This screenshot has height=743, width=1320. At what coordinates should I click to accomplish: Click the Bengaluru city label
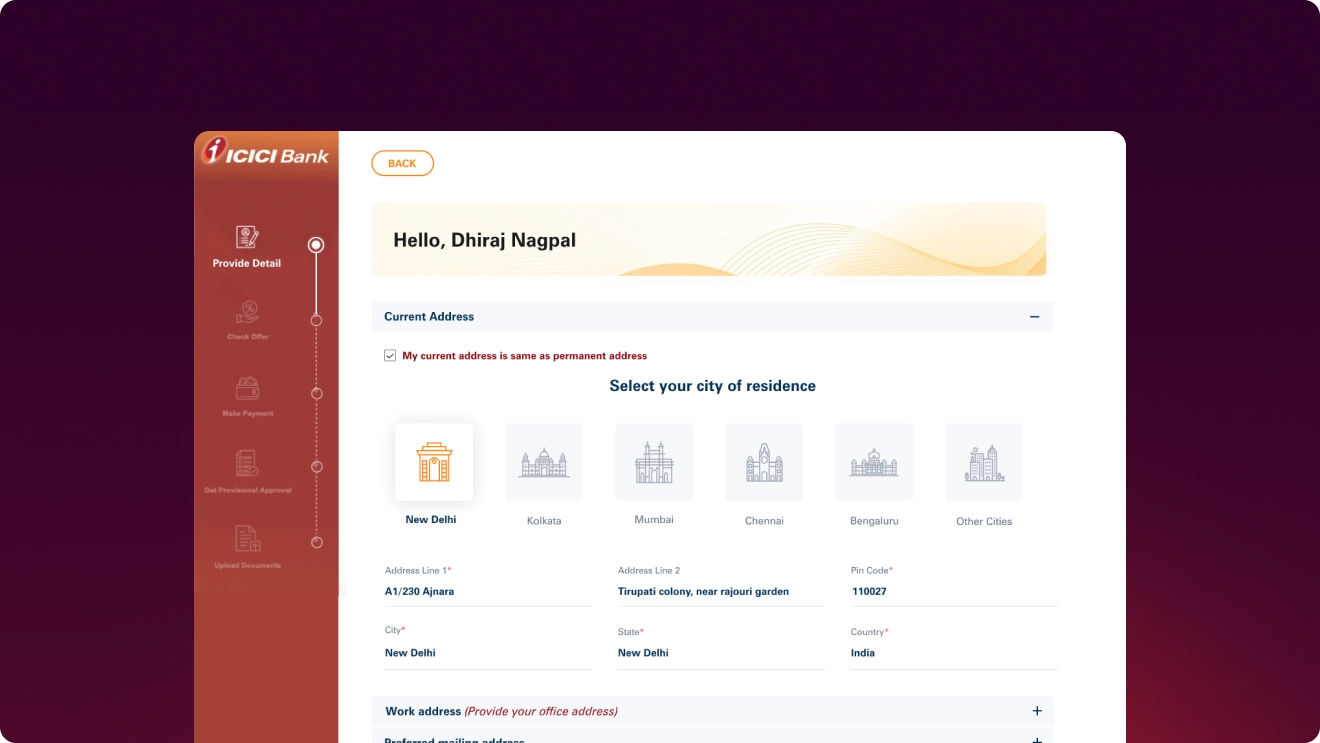pyautogui.click(x=874, y=521)
